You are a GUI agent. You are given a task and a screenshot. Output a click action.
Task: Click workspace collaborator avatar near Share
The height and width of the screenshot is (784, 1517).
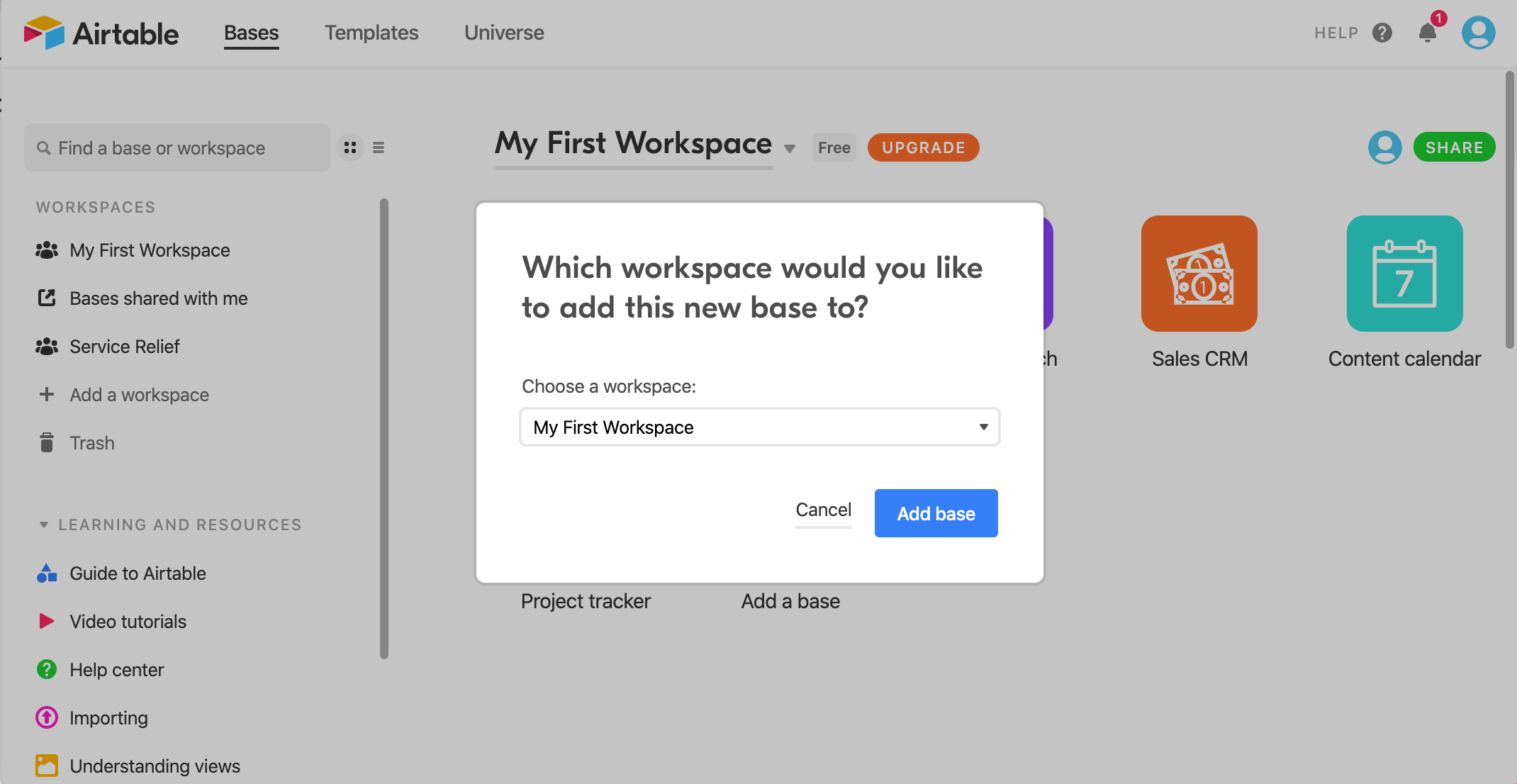(1384, 147)
